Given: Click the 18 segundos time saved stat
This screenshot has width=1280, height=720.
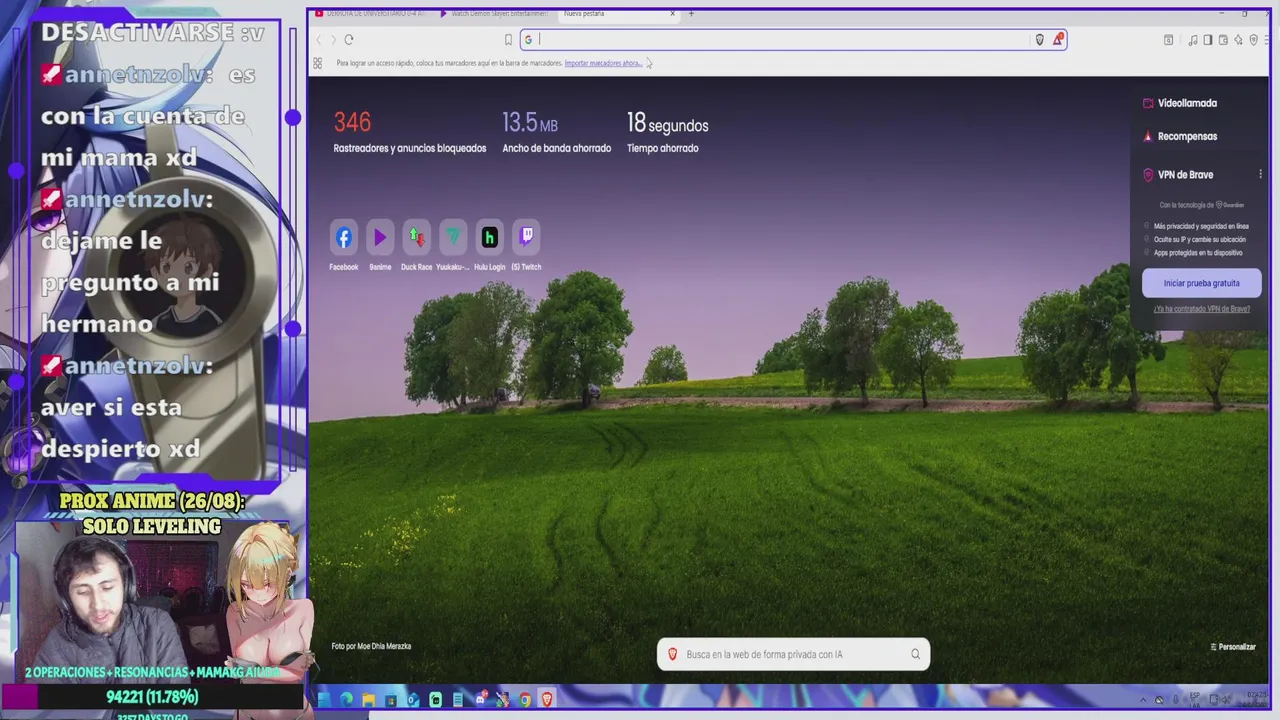Looking at the screenshot, I should pos(667,133).
